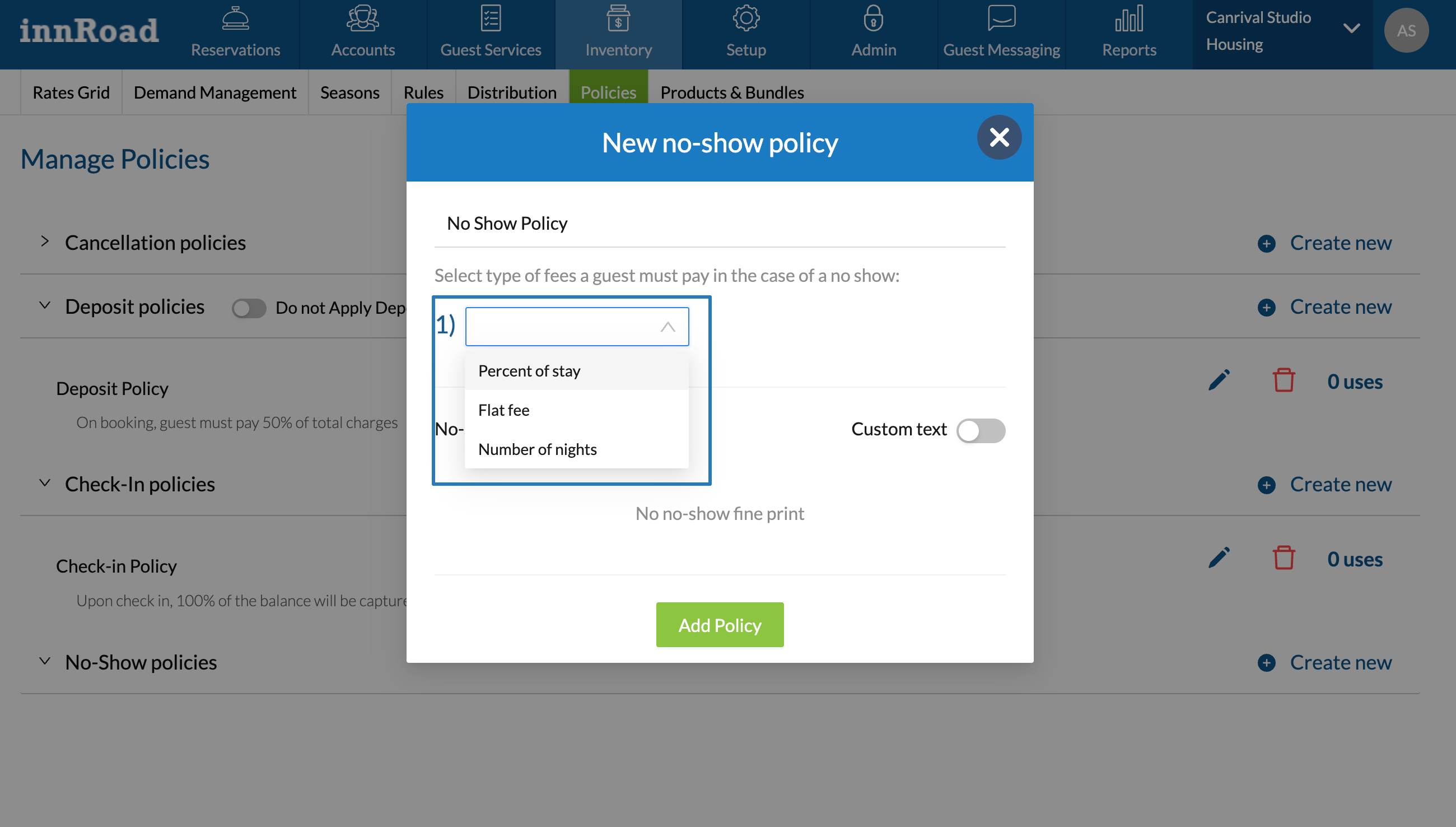This screenshot has height=827, width=1456.
Task: Open the Products & Bundles tab
Action: tap(732, 92)
